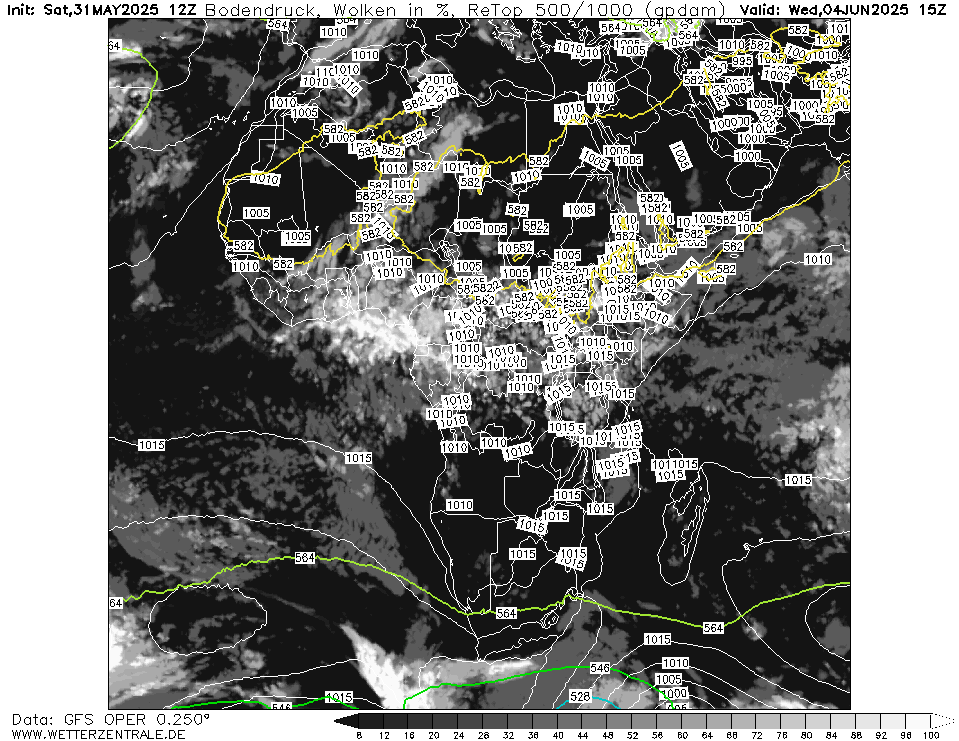Click the '80' label on the cloud scale
The height and width of the screenshot is (741, 959).
pos(807,735)
